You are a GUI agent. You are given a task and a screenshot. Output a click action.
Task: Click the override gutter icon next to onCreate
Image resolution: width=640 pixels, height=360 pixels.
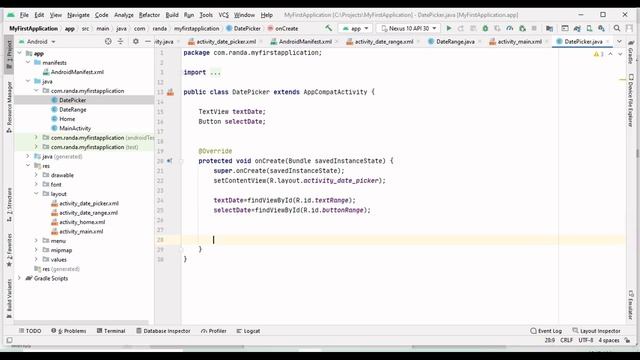pyautogui.click(x=169, y=161)
